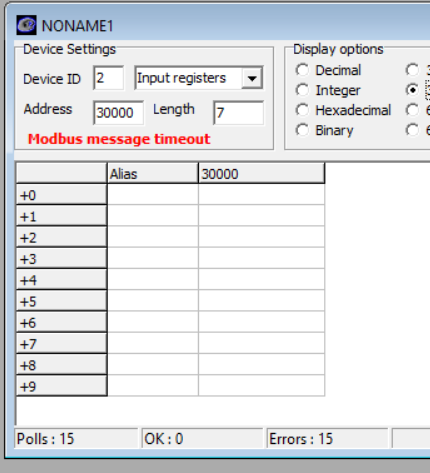This screenshot has width=430, height=473.
Task: Click the Address field showing 30000
Action: click(x=119, y=113)
